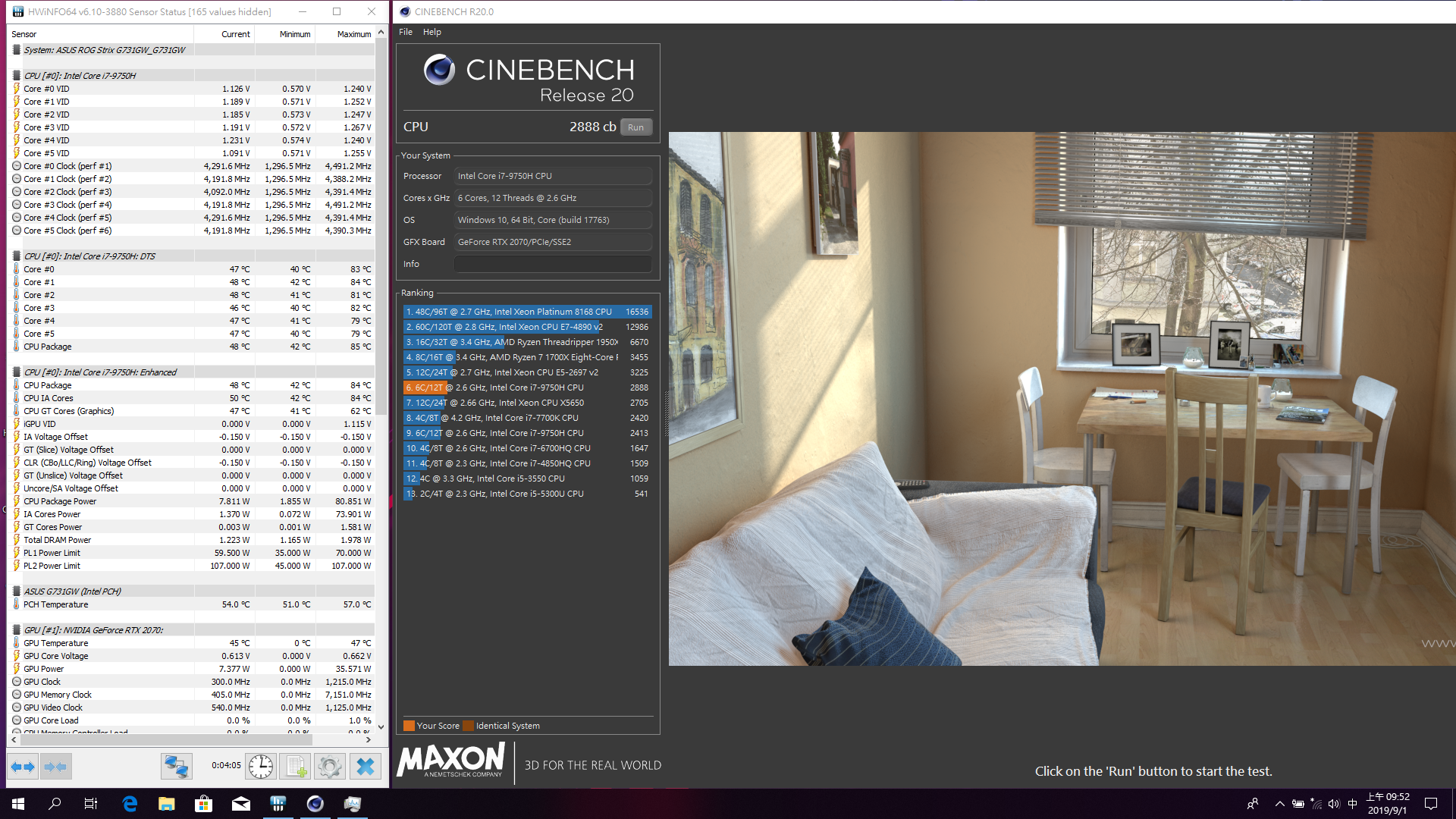Open the Windows Start menu
Viewport: 1456px width, 819px height.
pos(18,804)
